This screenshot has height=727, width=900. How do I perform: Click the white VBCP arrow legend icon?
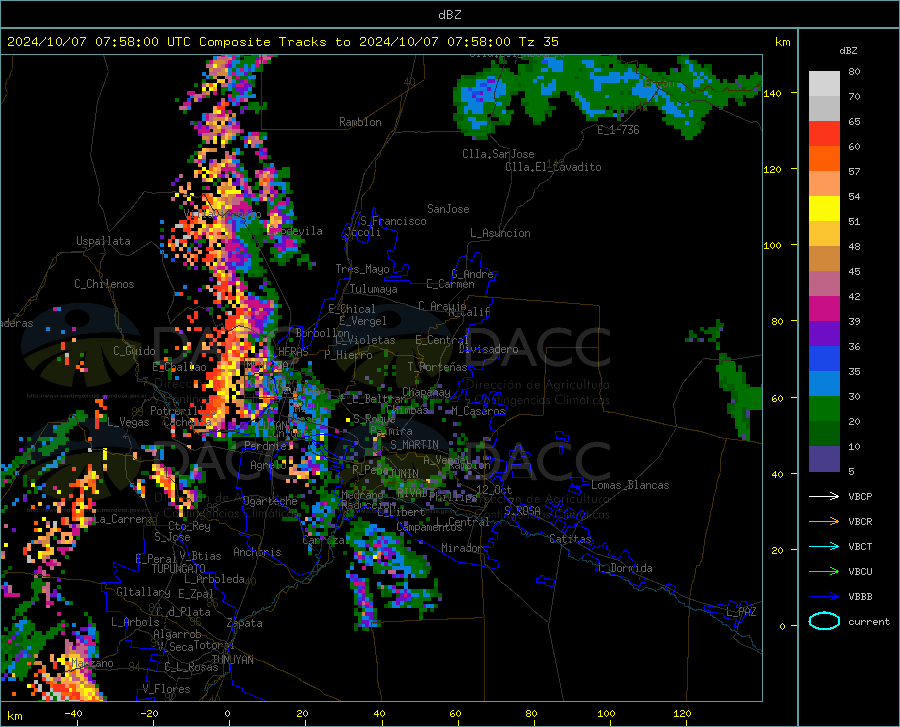[824, 496]
